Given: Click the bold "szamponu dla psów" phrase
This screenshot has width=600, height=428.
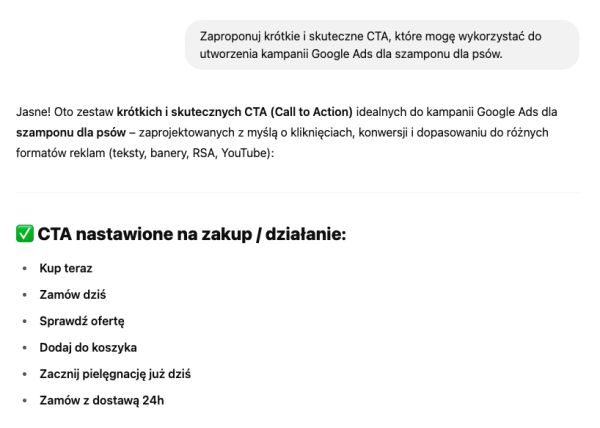Looking at the screenshot, I should click(x=71, y=133).
